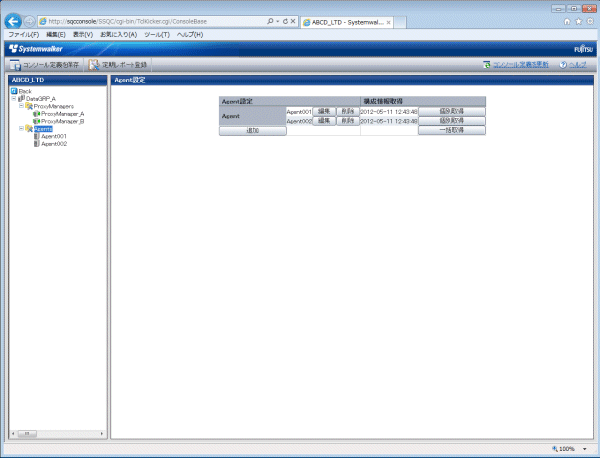Click the tree panel scrollbar right arrow
Image resolution: width=600 pixels, height=458 pixels.
click(x=102, y=434)
